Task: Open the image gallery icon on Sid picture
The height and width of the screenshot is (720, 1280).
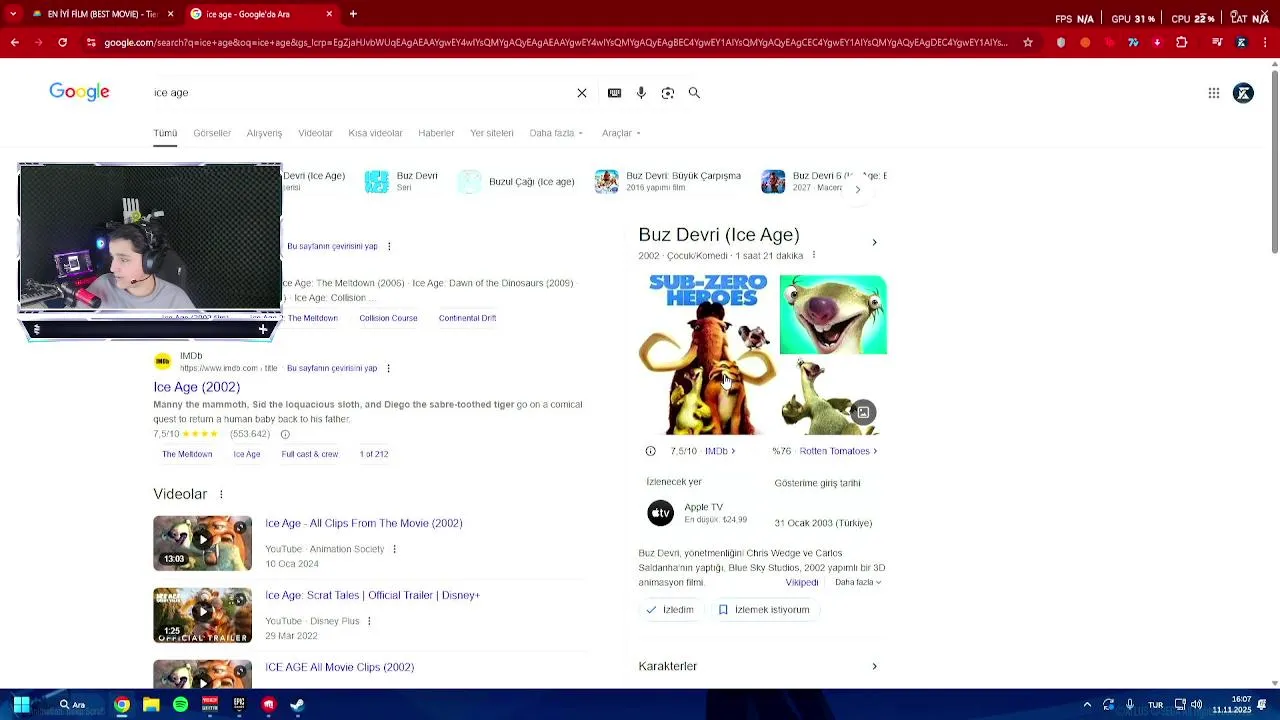Action: pyautogui.click(x=863, y=412)
